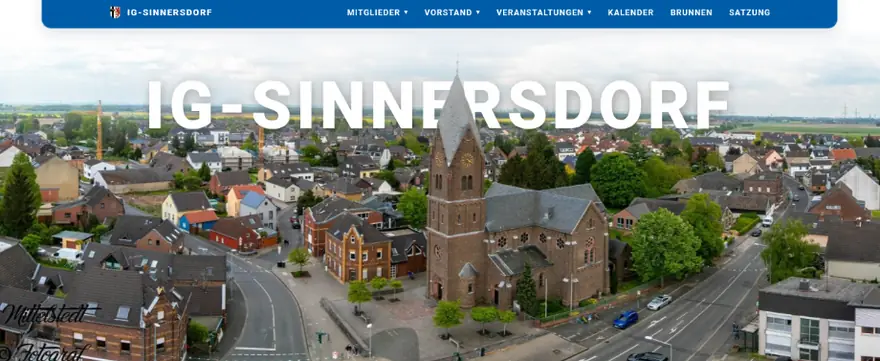Click the IG-Sinnersdorf coat of arms logo
The image size is (880, 361).
pyautogui.click(x=115, y=12)
